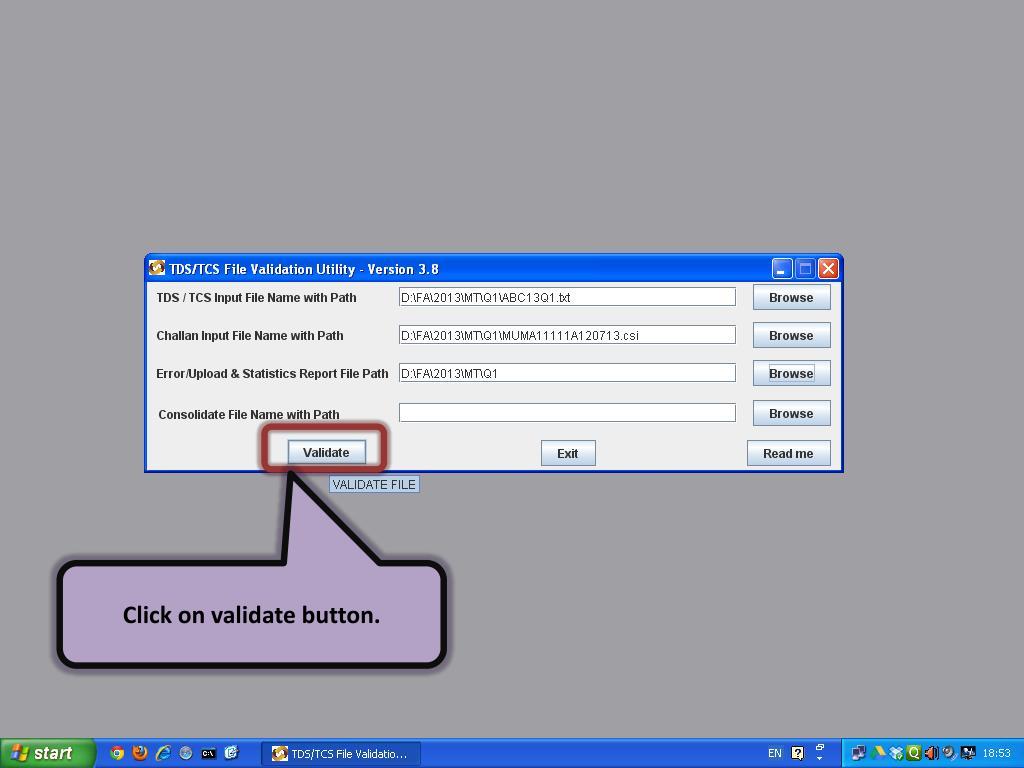The width and height of the screenshot is (1024, 768).
Task: Click the 'Error/Upload & Statistics Report File Path' label
Action: 272,374
